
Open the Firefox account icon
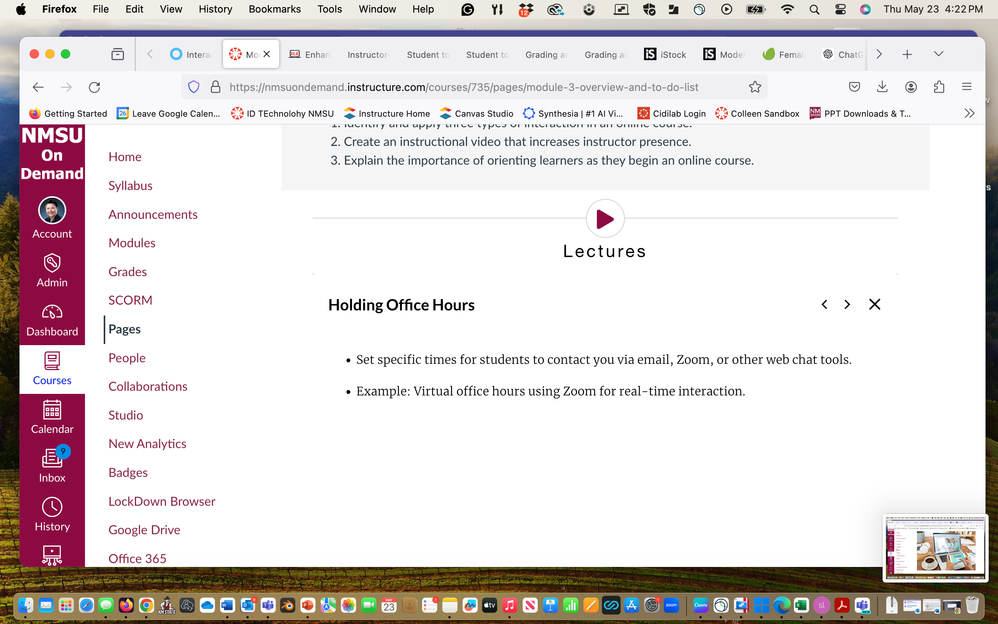(911, 87)
